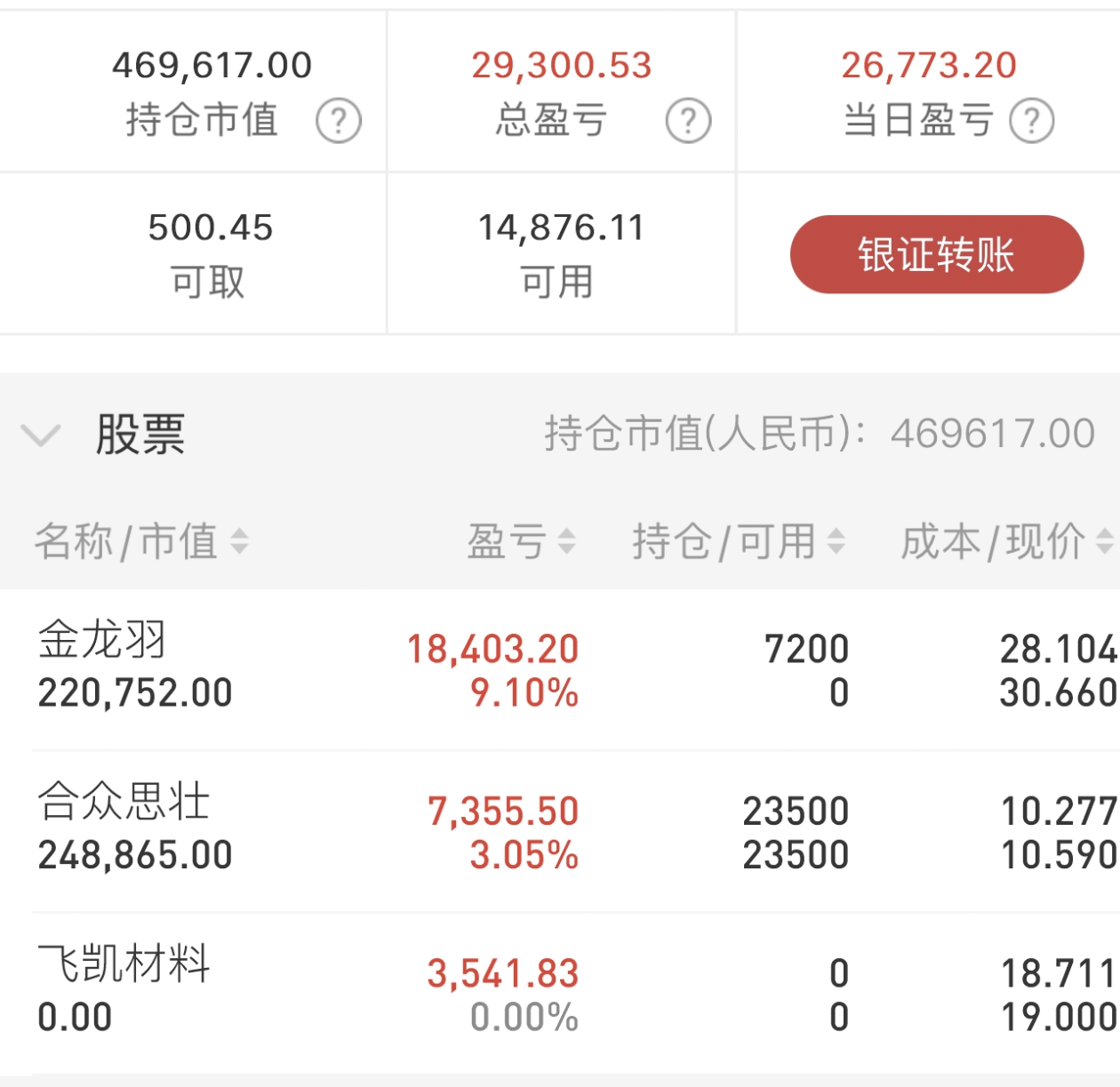The image size is (1120, 1087).
Task: Tap the 股票 section title
Action: click(x=140, y=435)
